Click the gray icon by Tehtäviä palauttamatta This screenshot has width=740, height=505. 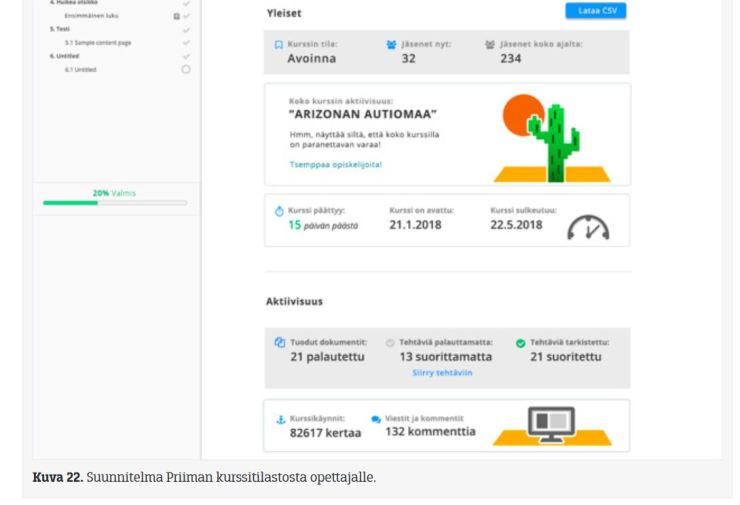389,343
